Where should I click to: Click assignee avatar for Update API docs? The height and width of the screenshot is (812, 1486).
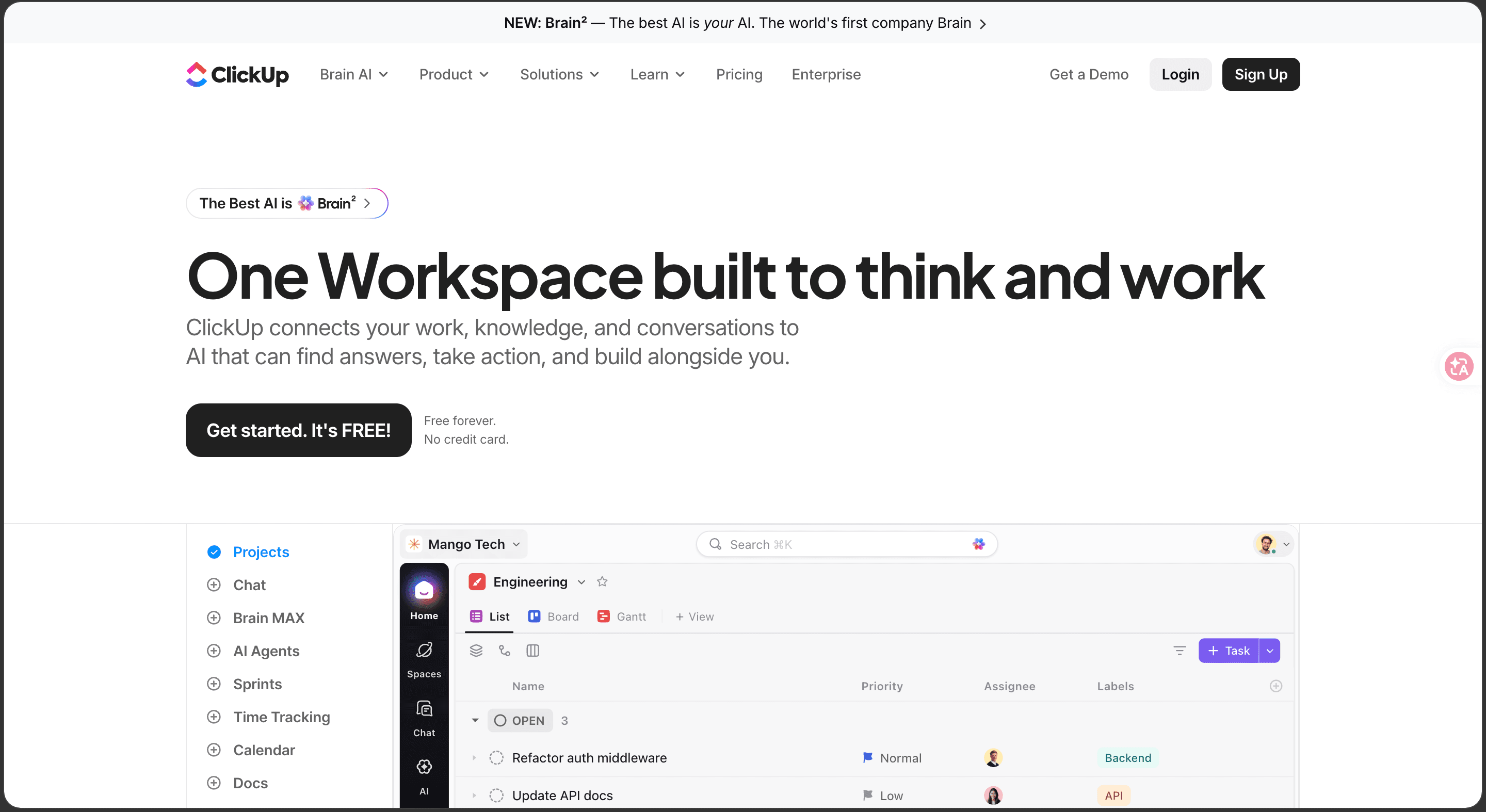click(x=993, y=795)
